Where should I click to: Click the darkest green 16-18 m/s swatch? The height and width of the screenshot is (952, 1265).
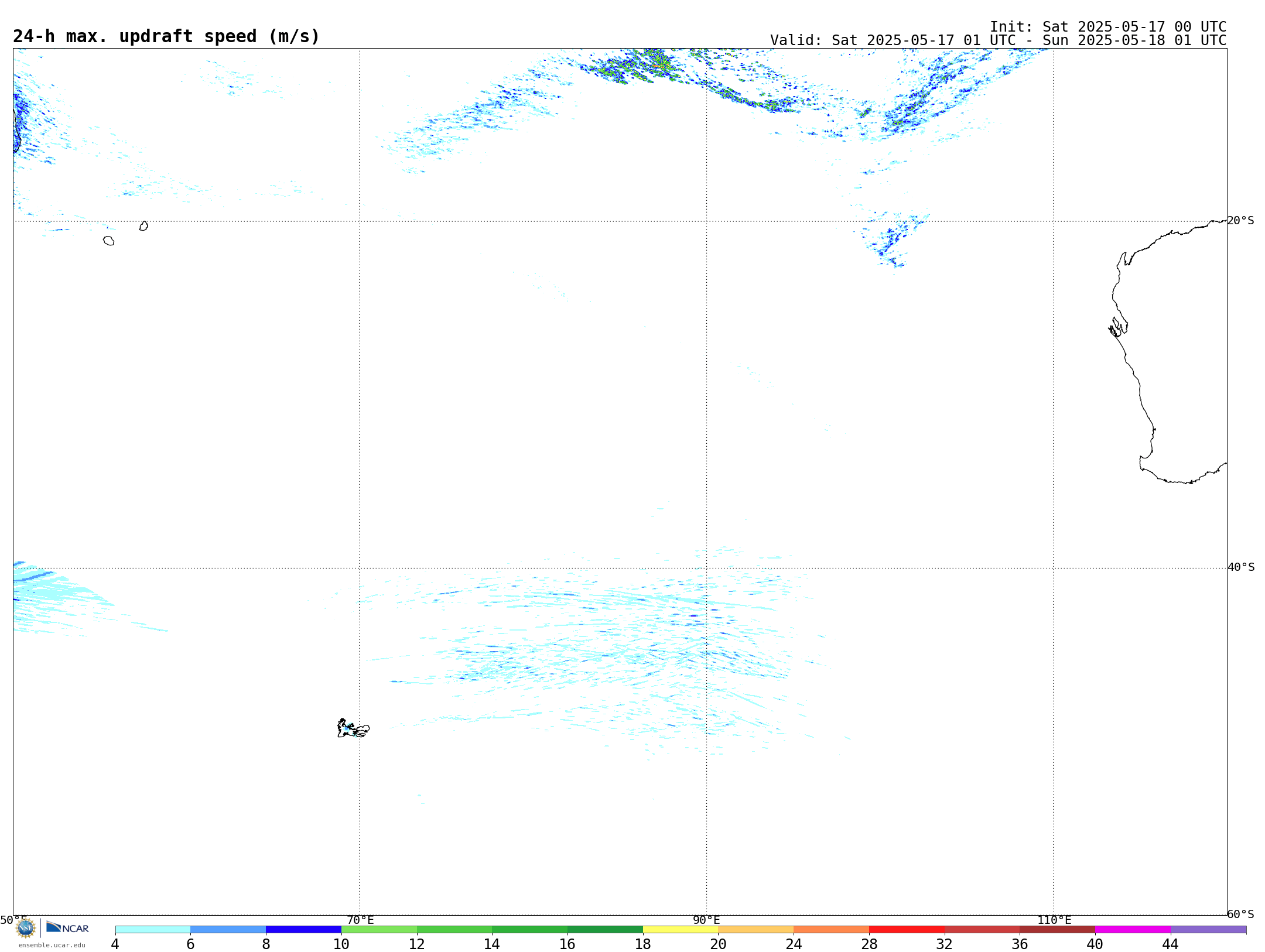click(606, 929)
